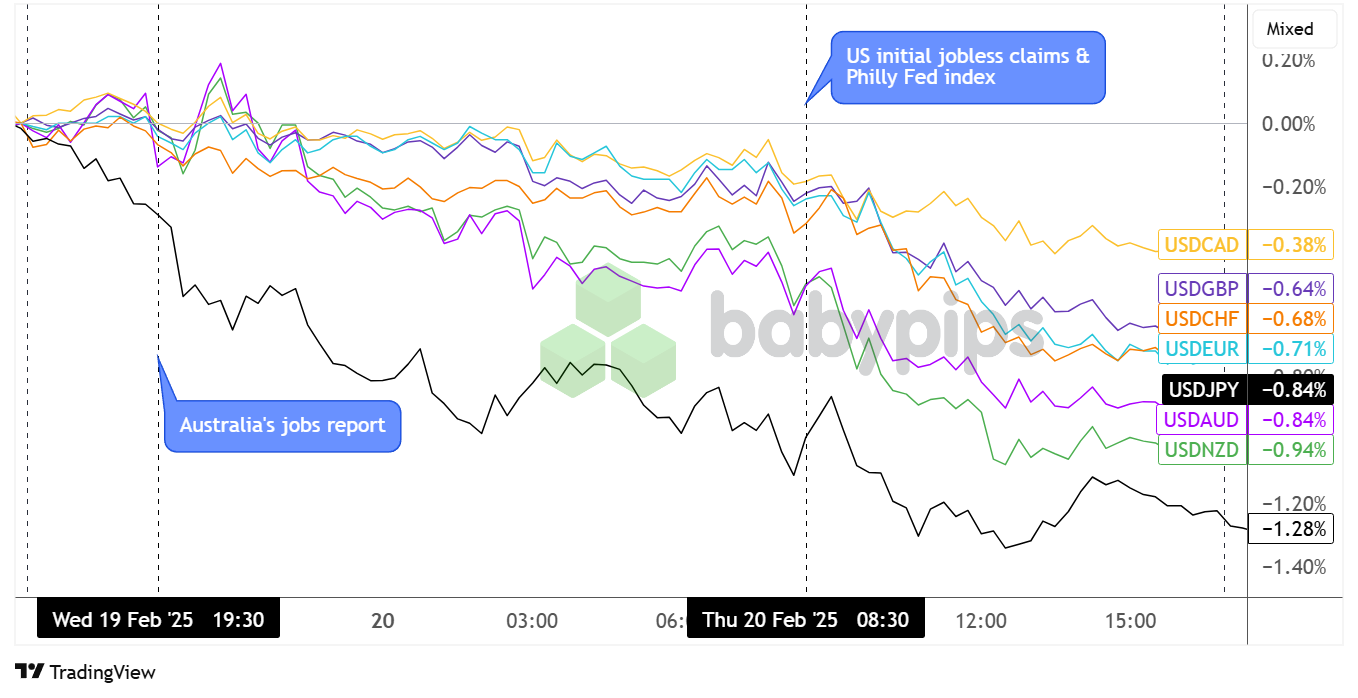Viewport: 1358px width, 698px height.
Task: Click the USDCAD -0.38% value tag
Action: 1293,245
